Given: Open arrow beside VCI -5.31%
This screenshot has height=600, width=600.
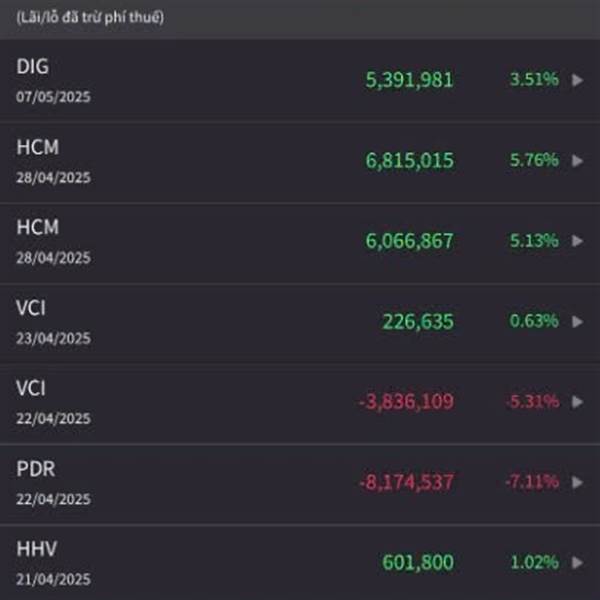Looking at the screenshot, I should (577, 402).
